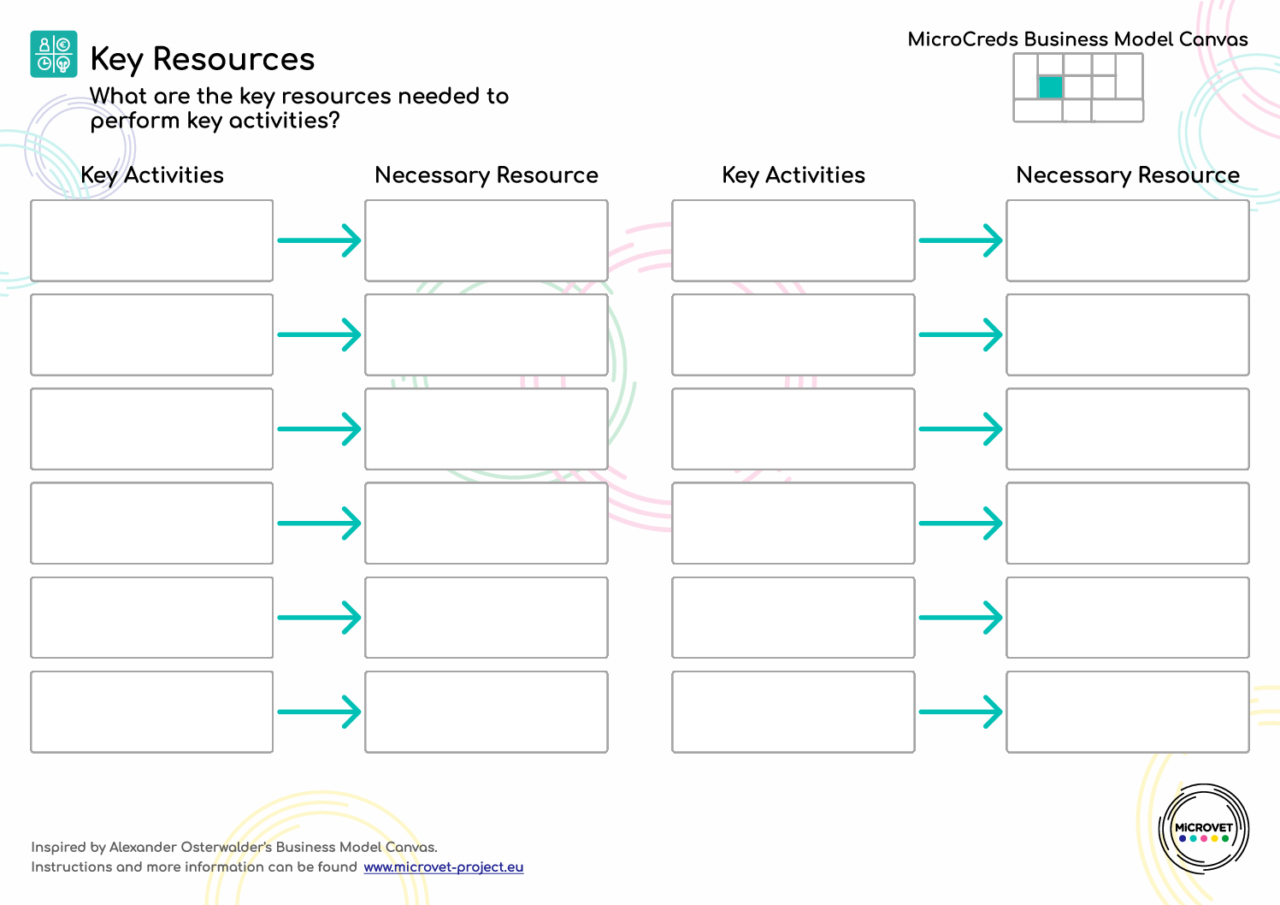
Task: Click the second arrow in the rightmost arrow column
Action: [x=960, y=335]
